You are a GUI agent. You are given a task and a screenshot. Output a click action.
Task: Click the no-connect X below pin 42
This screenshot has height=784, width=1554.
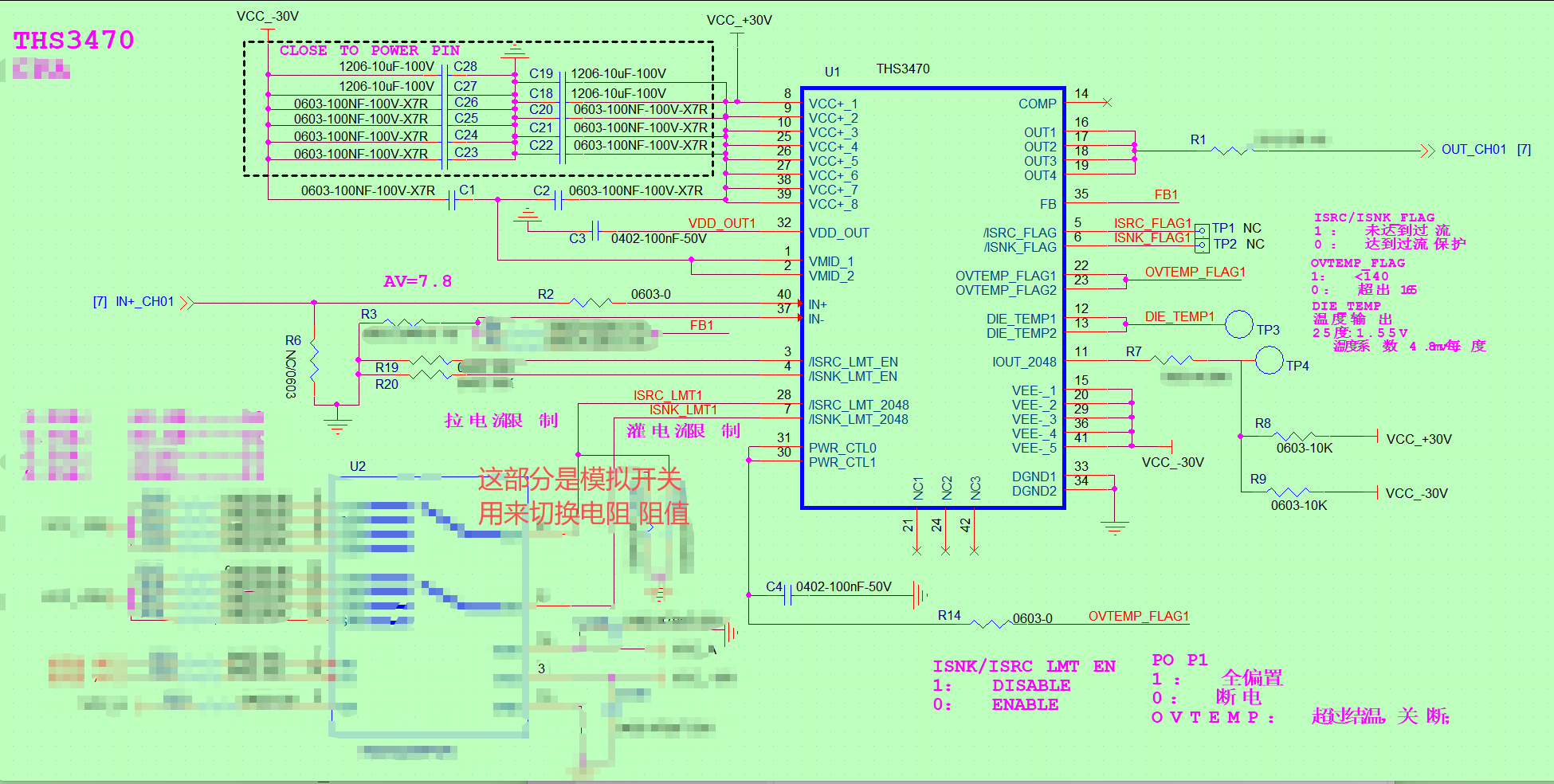(x=974, y=551)
